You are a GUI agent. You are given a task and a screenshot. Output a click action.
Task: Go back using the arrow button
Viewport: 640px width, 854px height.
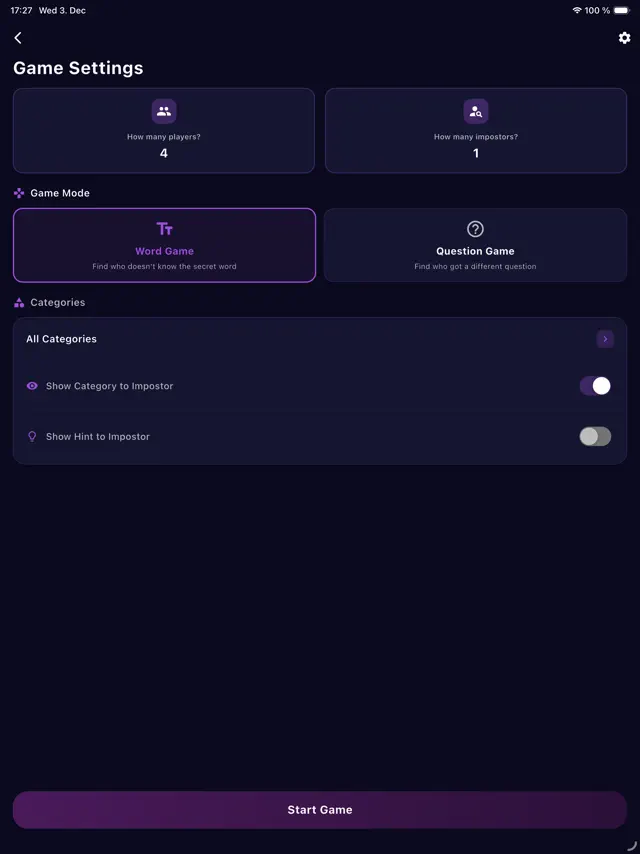(17, 38)
